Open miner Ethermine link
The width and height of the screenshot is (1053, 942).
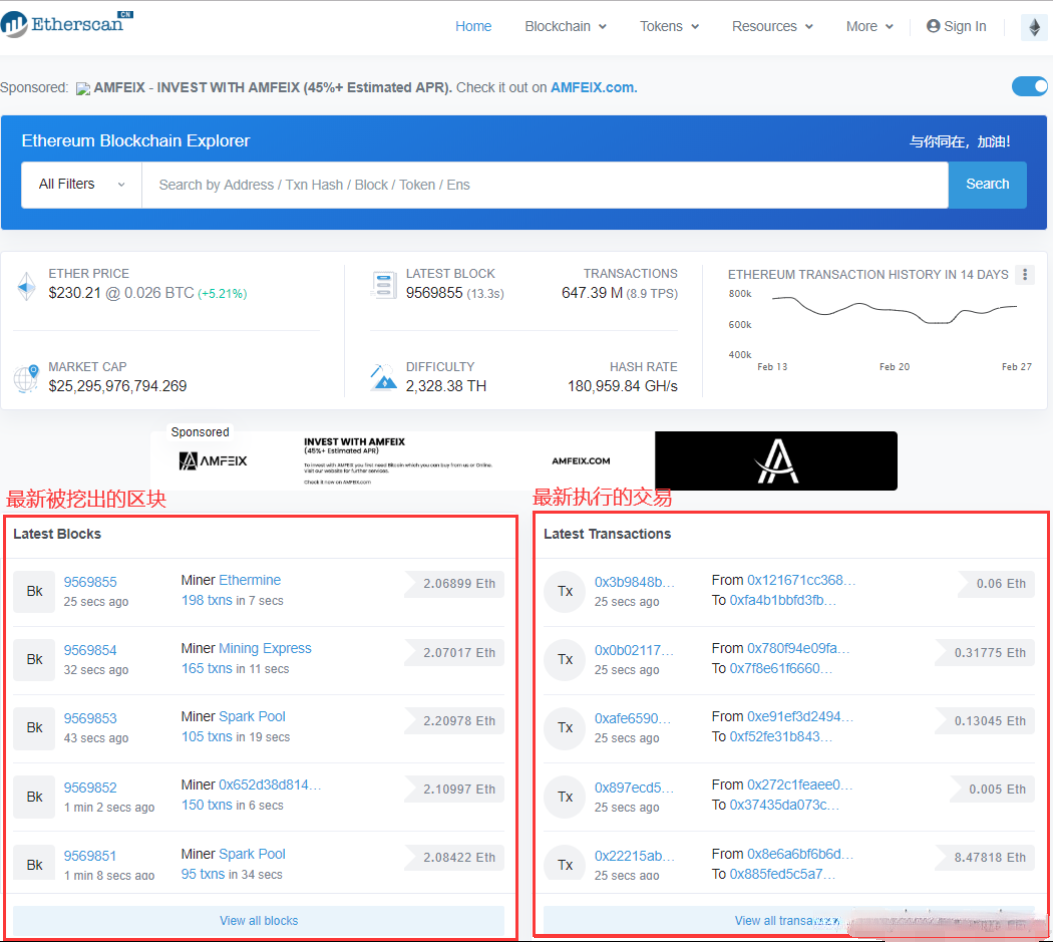tap(250, 580)
